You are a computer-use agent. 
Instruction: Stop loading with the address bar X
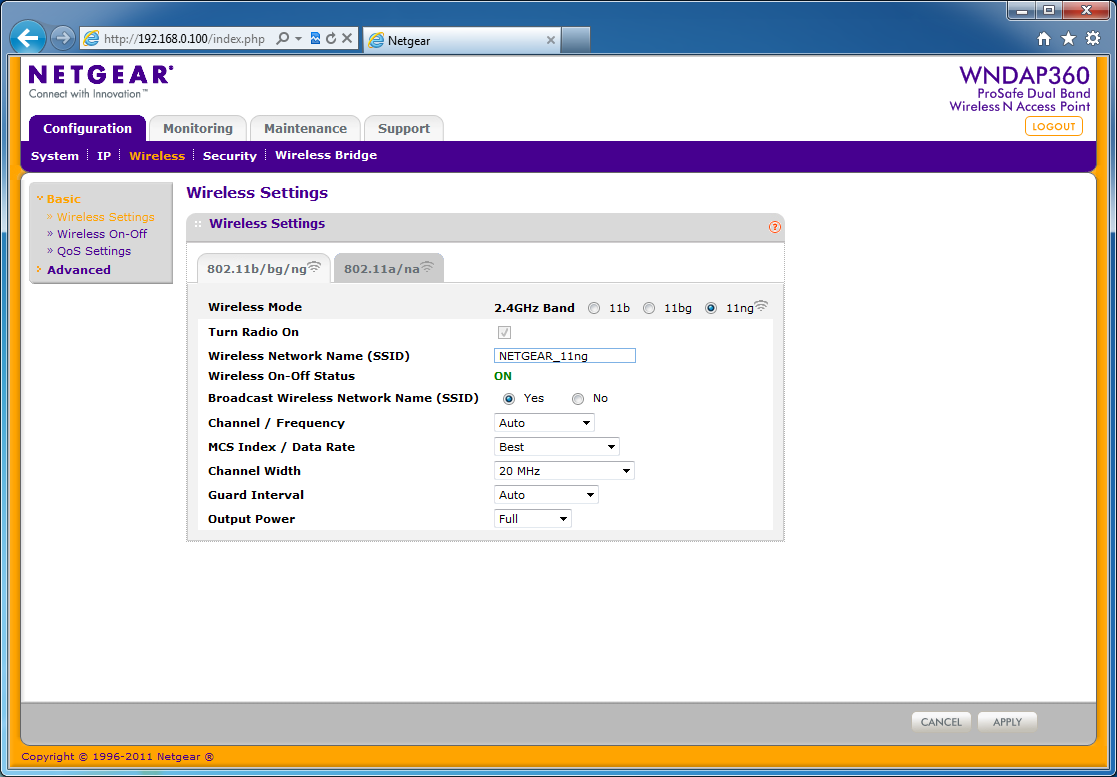[347, 38]
